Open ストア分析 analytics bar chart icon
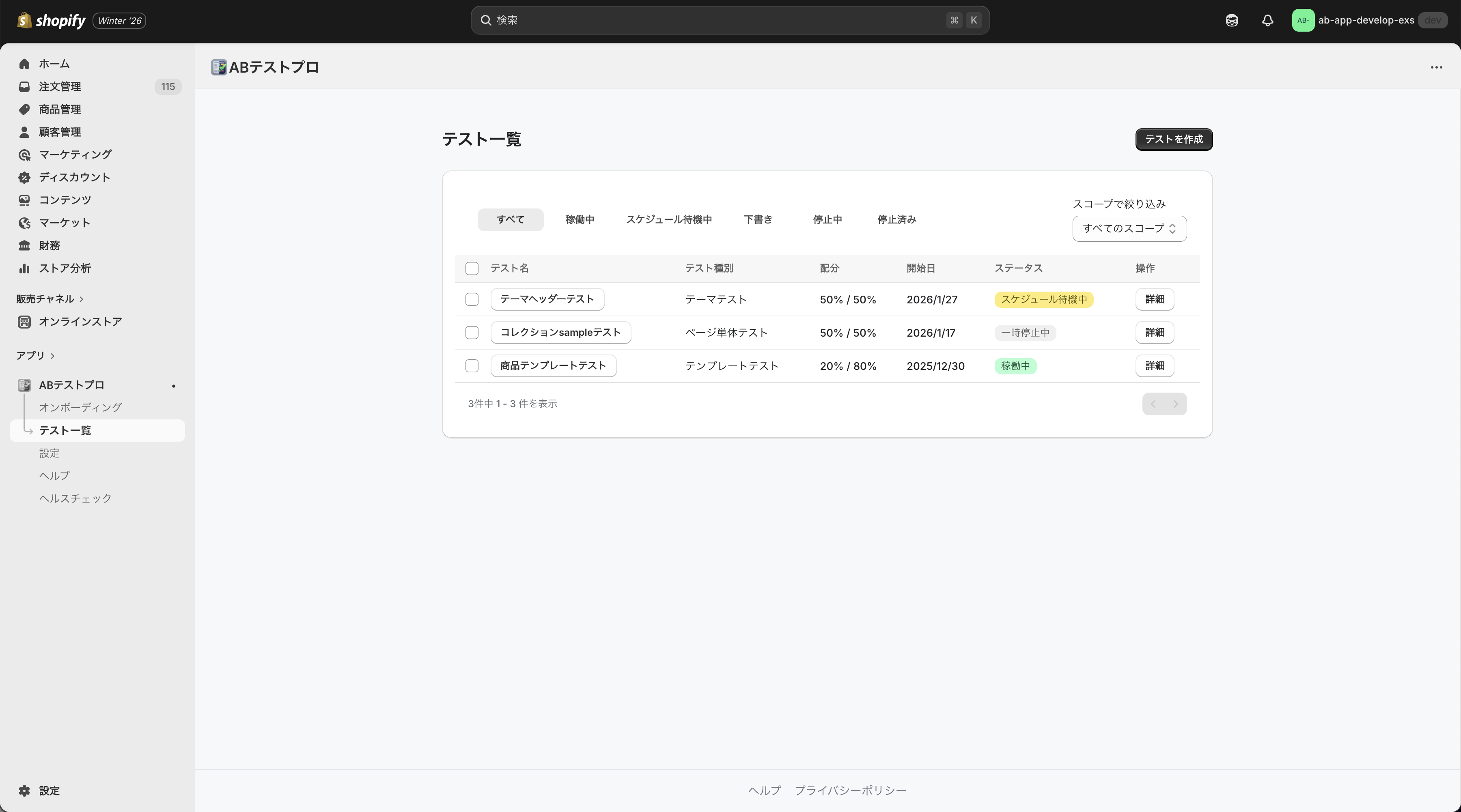 click(24, 268)
